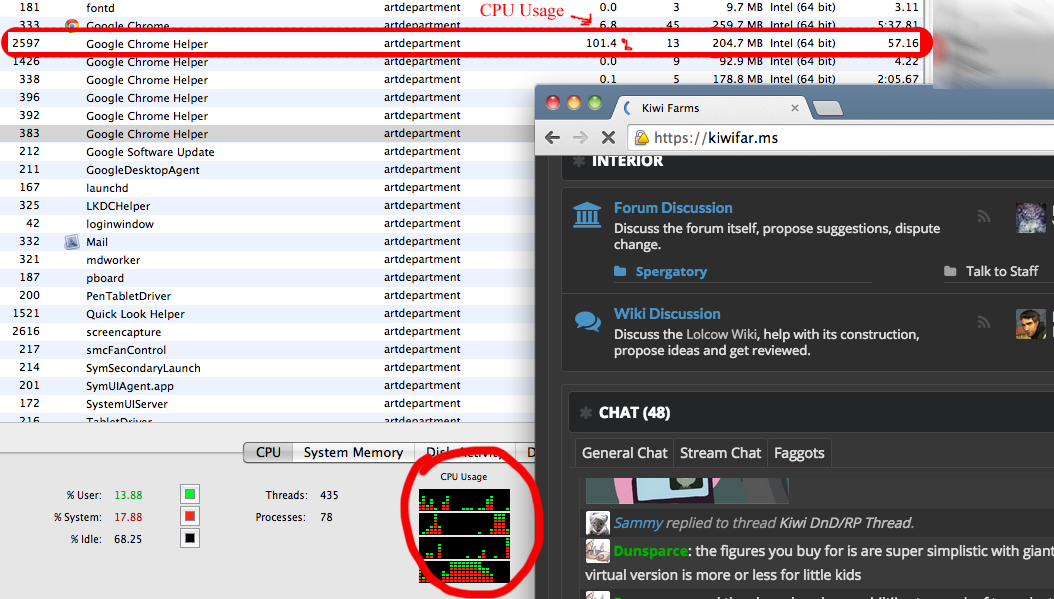The height and width of the screenshot is (599, 1054).
Task: Click the Dunsparce username in chat
Action: pyautogui.click(x=651, y=551)
